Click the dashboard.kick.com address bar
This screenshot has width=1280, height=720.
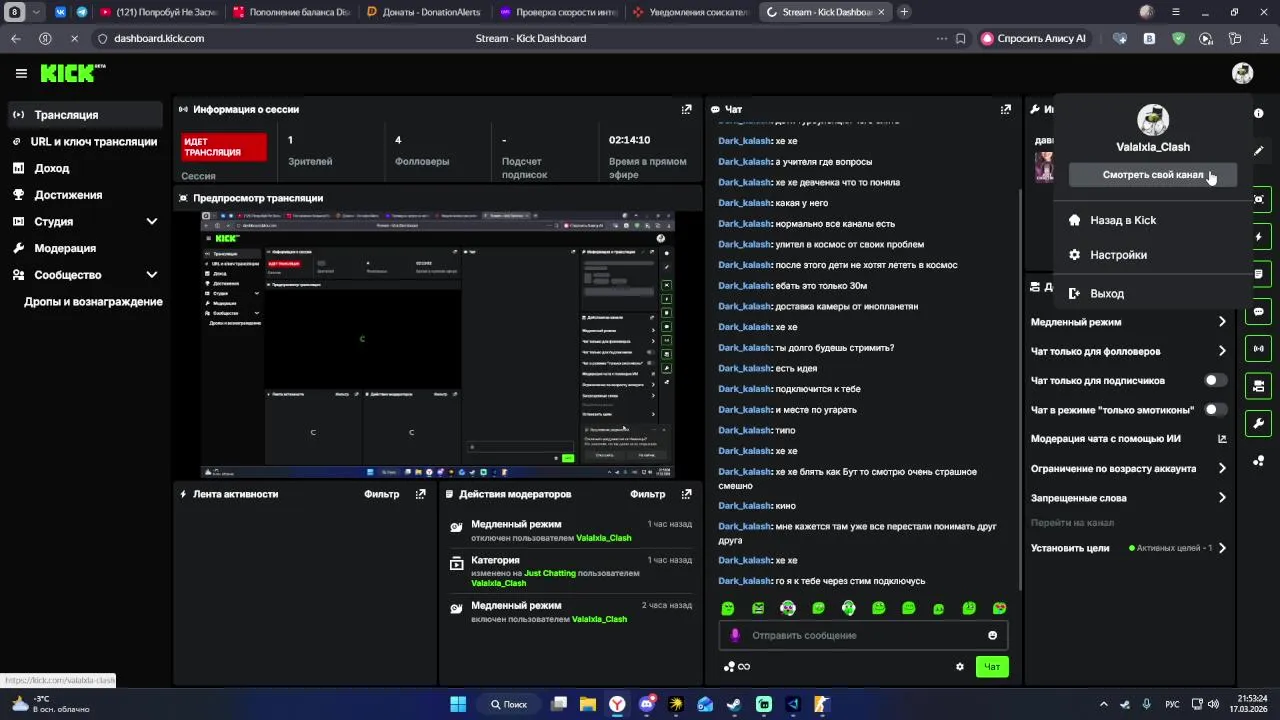160,39
